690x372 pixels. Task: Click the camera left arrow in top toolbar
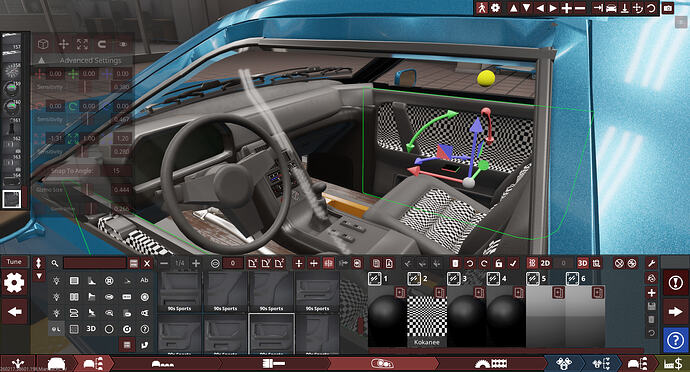540,8
